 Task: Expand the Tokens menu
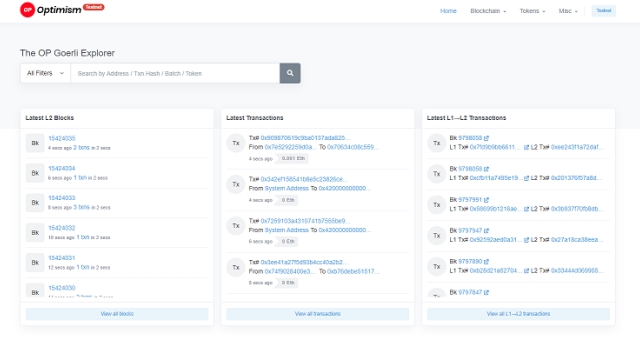pos(532,11)
